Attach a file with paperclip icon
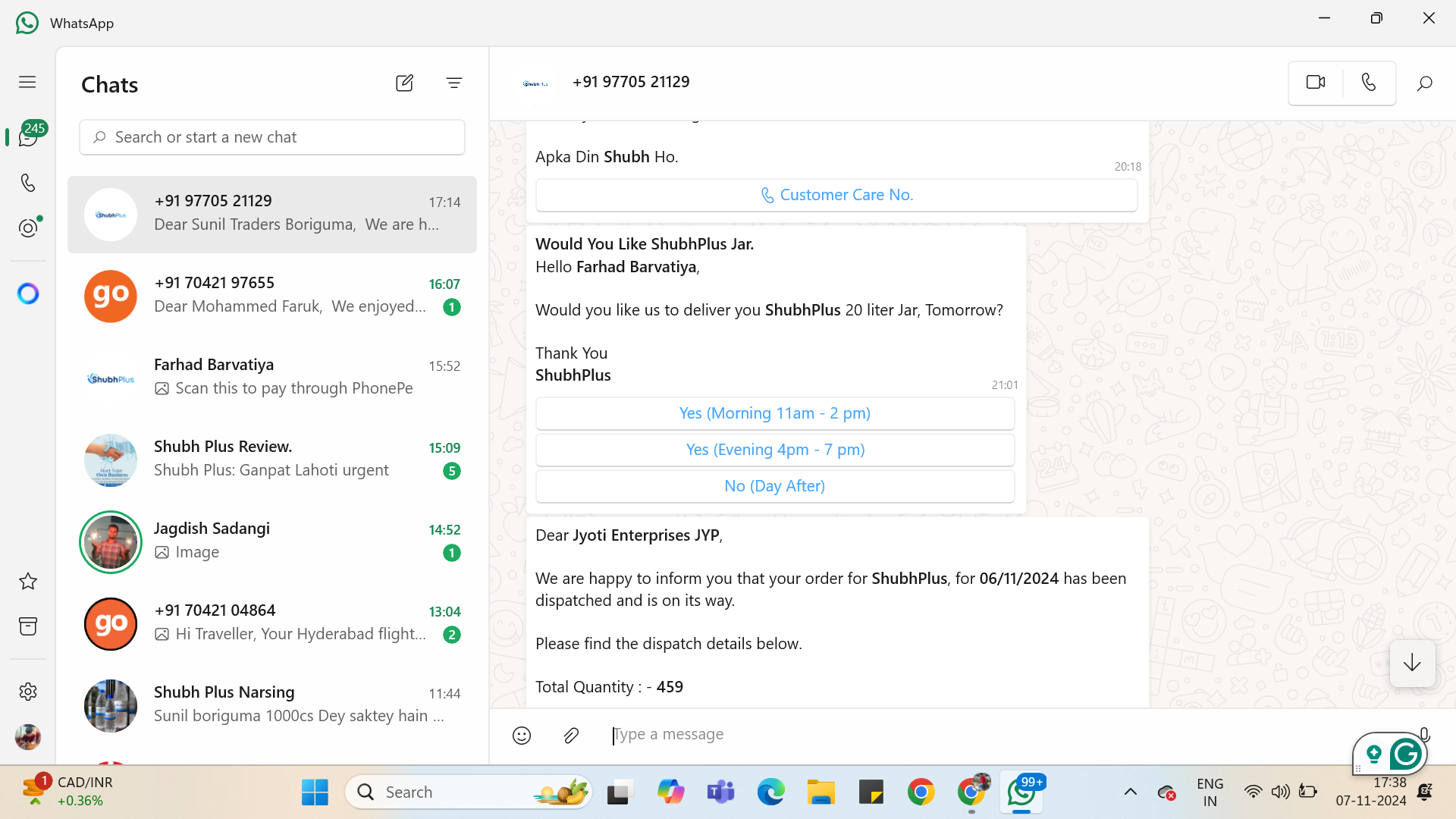Image resolution: width=1456 pixels, height=819 pixels. point(571,736)
